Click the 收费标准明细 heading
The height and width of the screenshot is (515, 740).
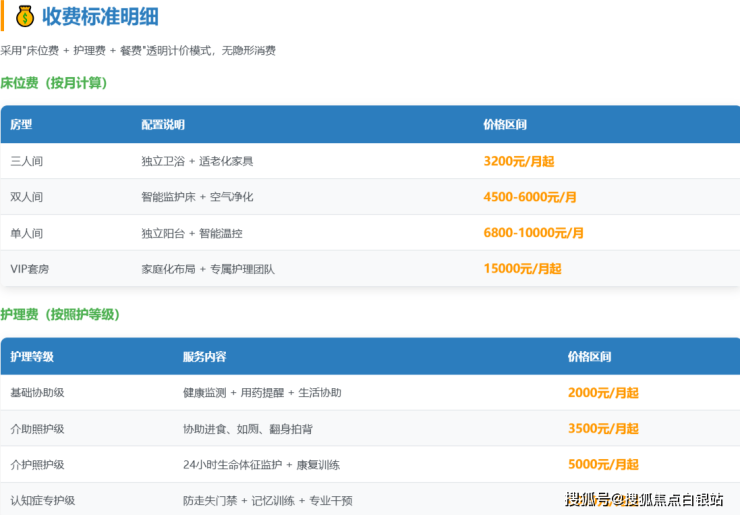click(100, 17)
